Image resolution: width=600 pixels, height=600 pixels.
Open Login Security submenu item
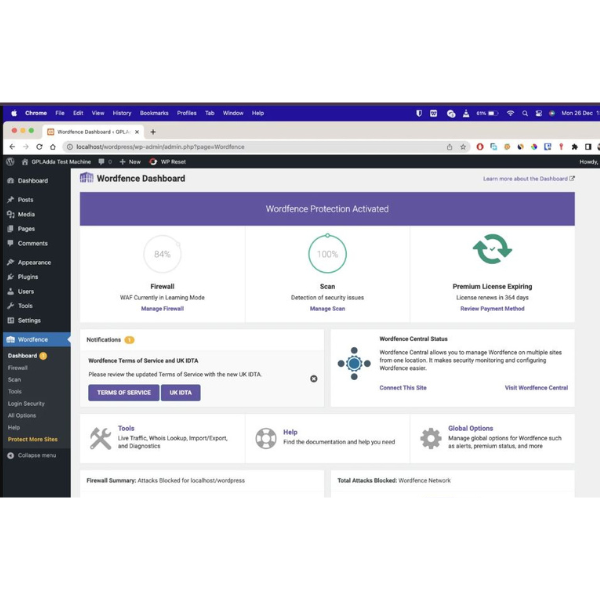[x=26, y=404]
